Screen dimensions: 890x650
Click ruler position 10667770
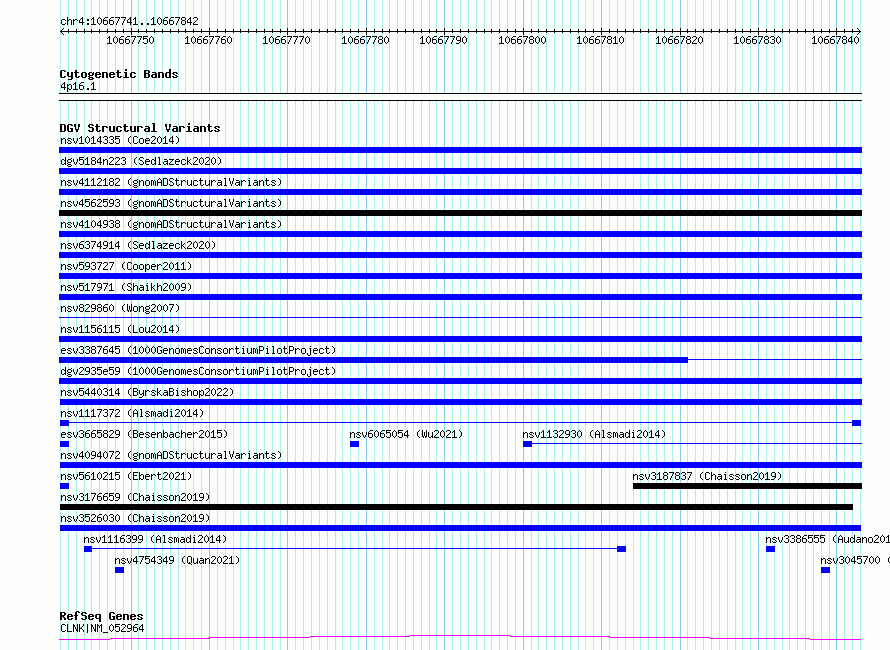pos(287,40)
